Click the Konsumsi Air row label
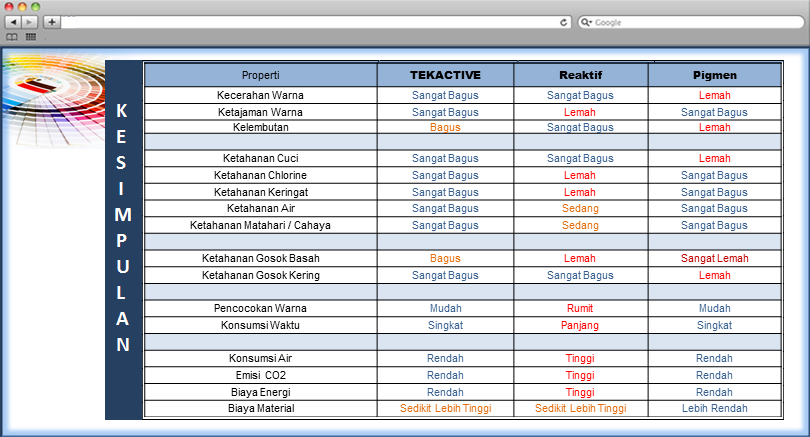Viewport: 810px width, 437px height. point(261,358)
